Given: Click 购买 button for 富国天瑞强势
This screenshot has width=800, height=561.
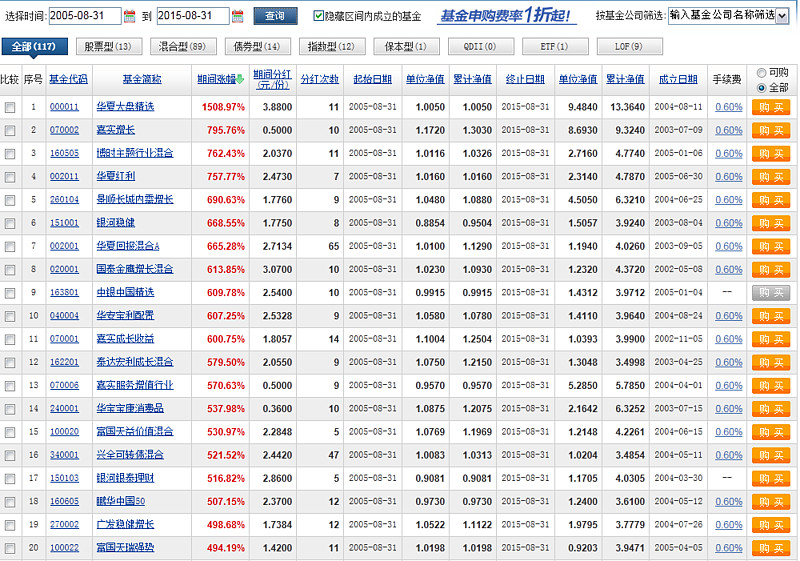Looking at the screenshot, I should (771, 548).
